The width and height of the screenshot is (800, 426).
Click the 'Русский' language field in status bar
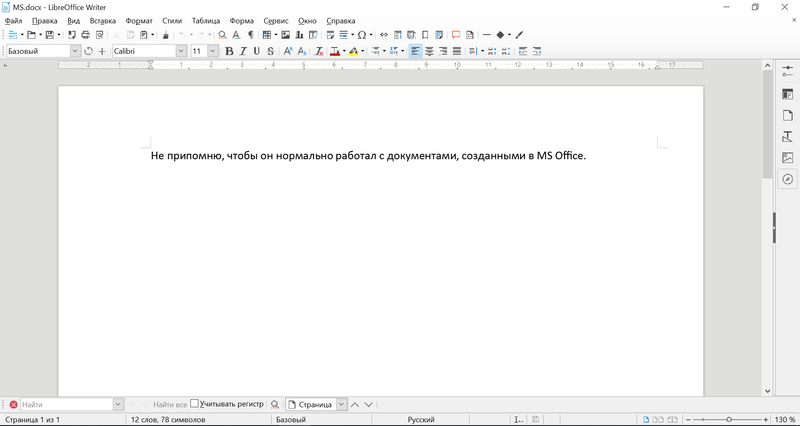[419, 419]
